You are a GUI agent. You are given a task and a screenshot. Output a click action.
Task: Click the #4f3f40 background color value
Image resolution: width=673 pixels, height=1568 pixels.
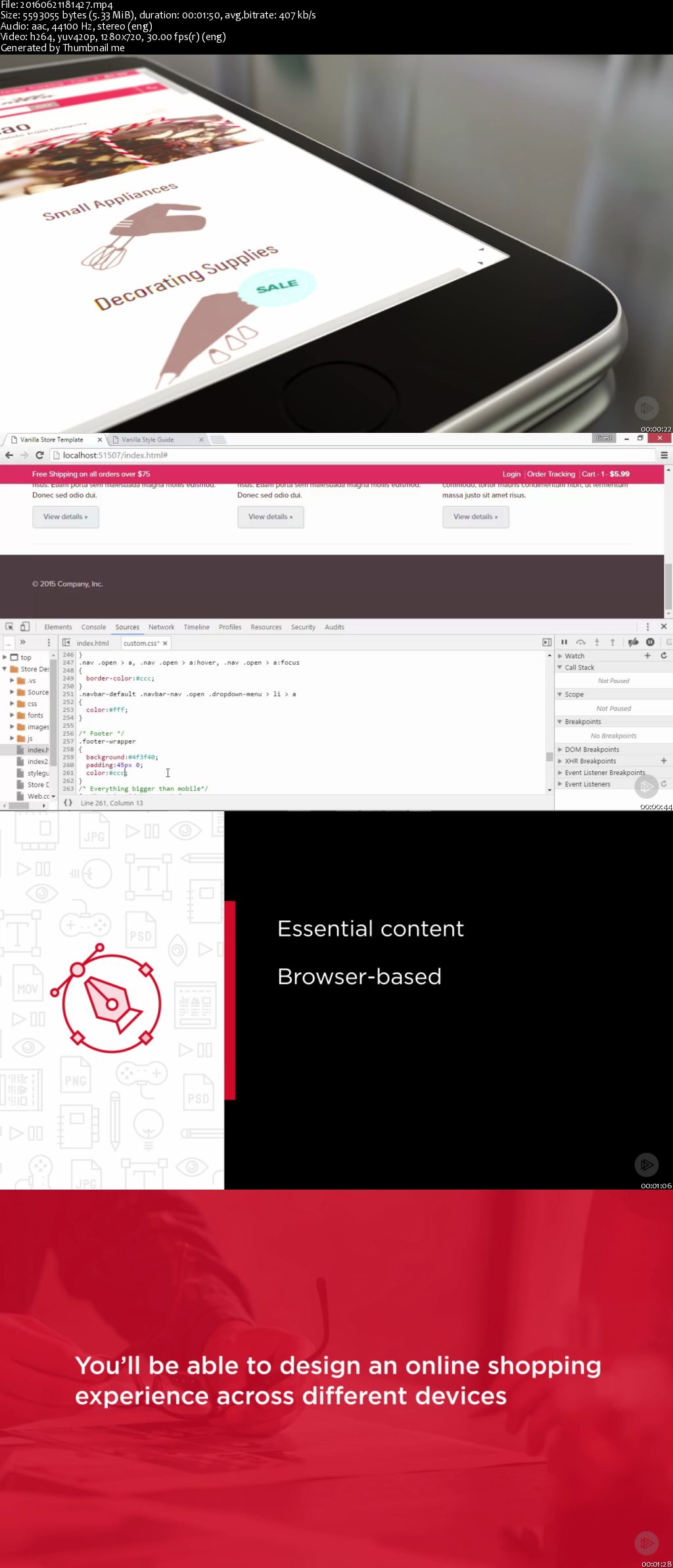(143, 757)
